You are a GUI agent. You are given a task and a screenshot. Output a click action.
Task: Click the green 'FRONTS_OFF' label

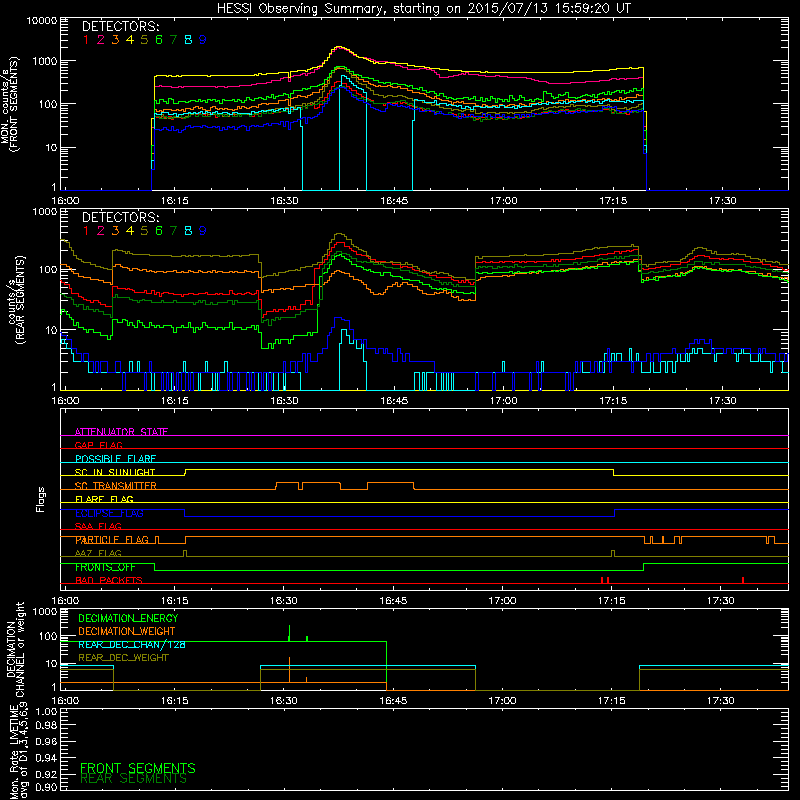click(x=105, y=567)
